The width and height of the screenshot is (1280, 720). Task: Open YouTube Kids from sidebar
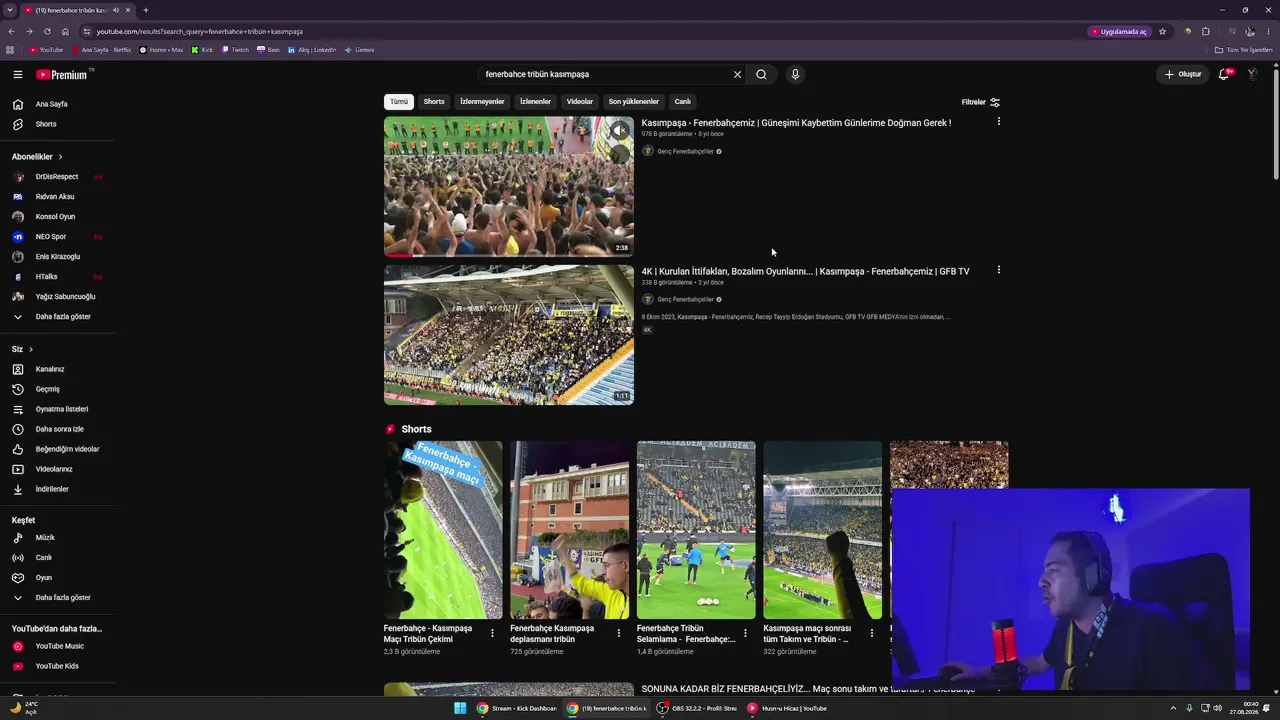[x=57, y=666]
